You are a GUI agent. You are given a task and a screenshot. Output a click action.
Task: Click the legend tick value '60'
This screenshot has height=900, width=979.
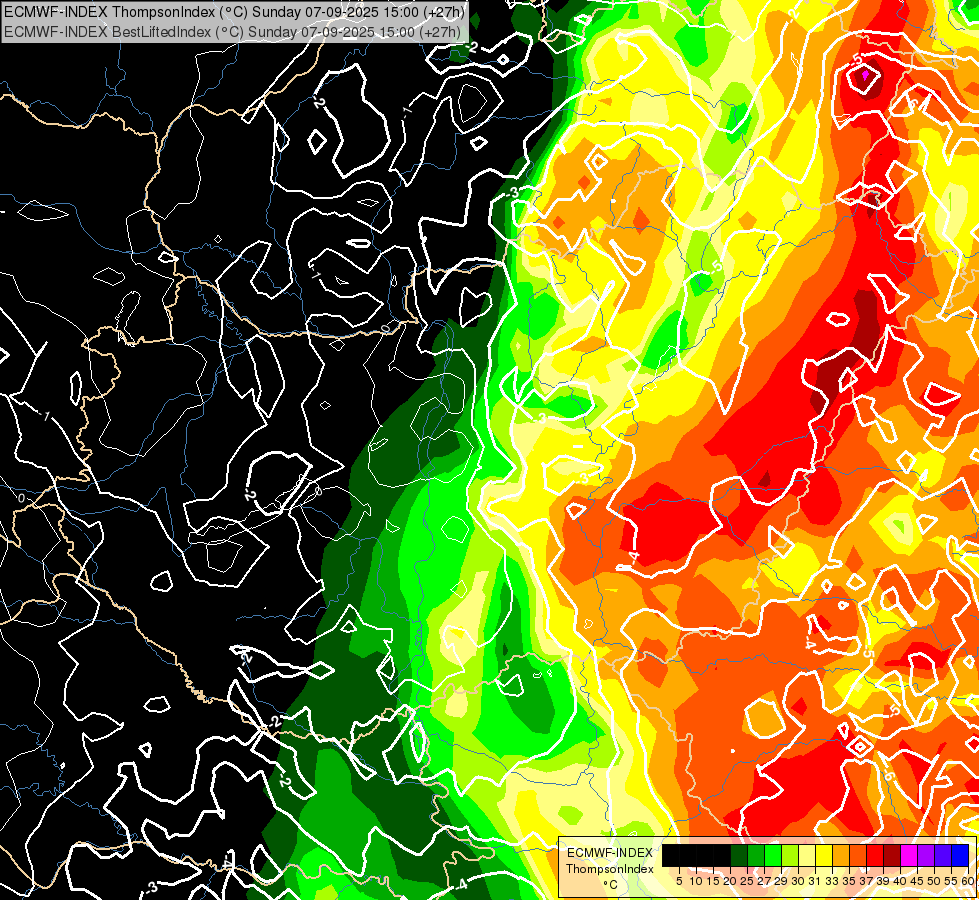click(x=968, y=881)
